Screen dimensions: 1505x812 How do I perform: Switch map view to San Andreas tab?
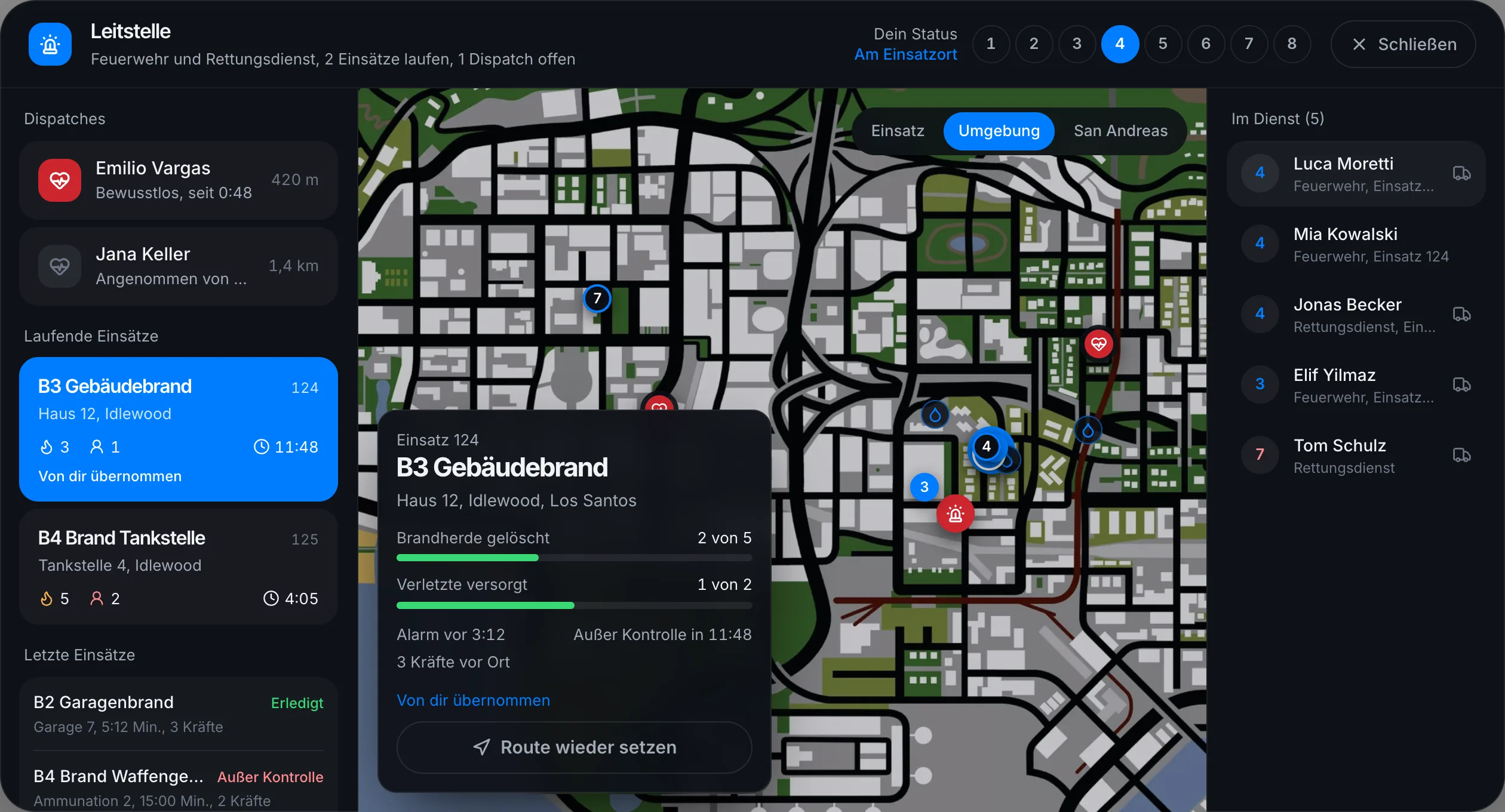click(x=1120, y=131)
